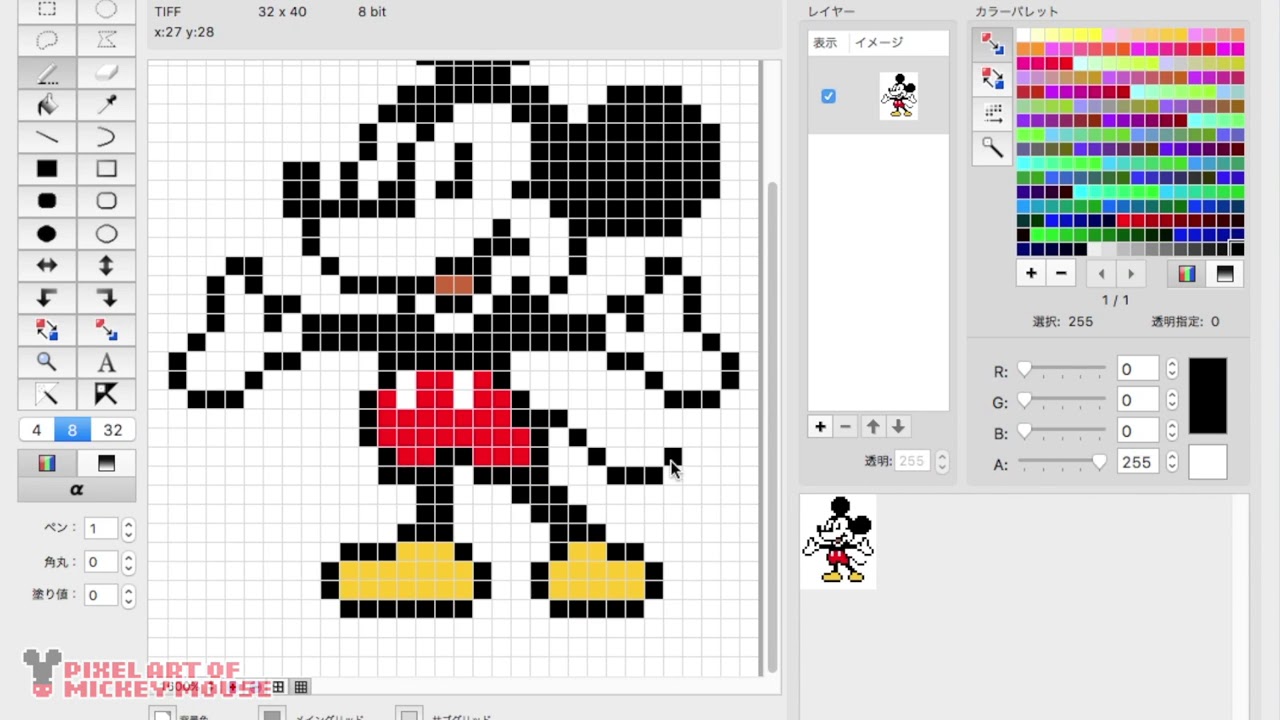Select the right color replace tool in toolbox
The image size is (1280, 720).
pos(106,330)
